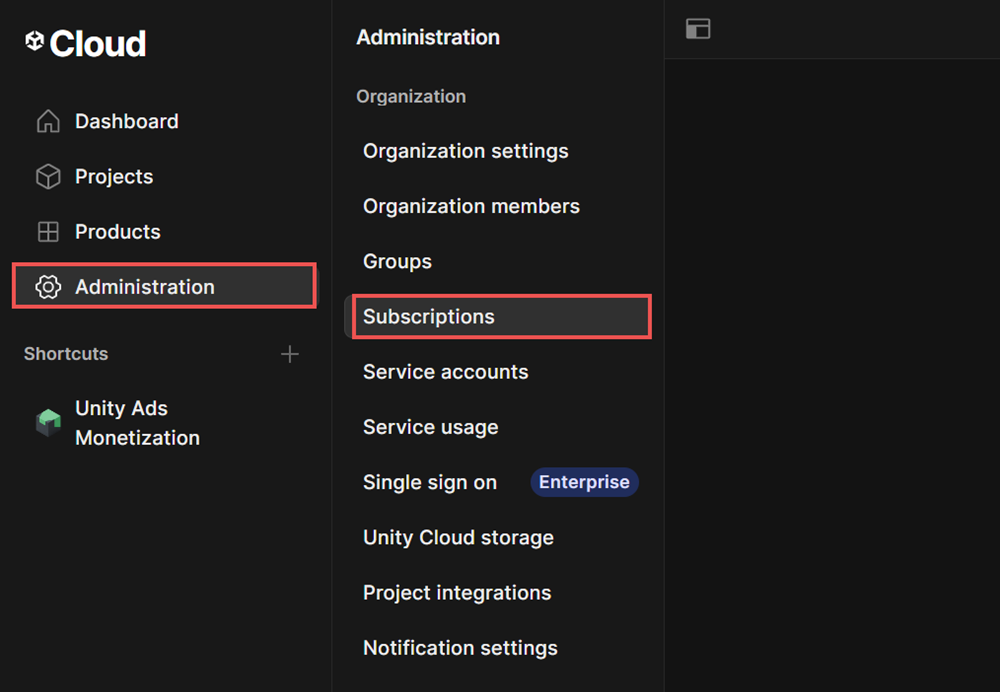Select Administration in the left navigation
Screen dimensions: 1000x692
click(165, 286)
